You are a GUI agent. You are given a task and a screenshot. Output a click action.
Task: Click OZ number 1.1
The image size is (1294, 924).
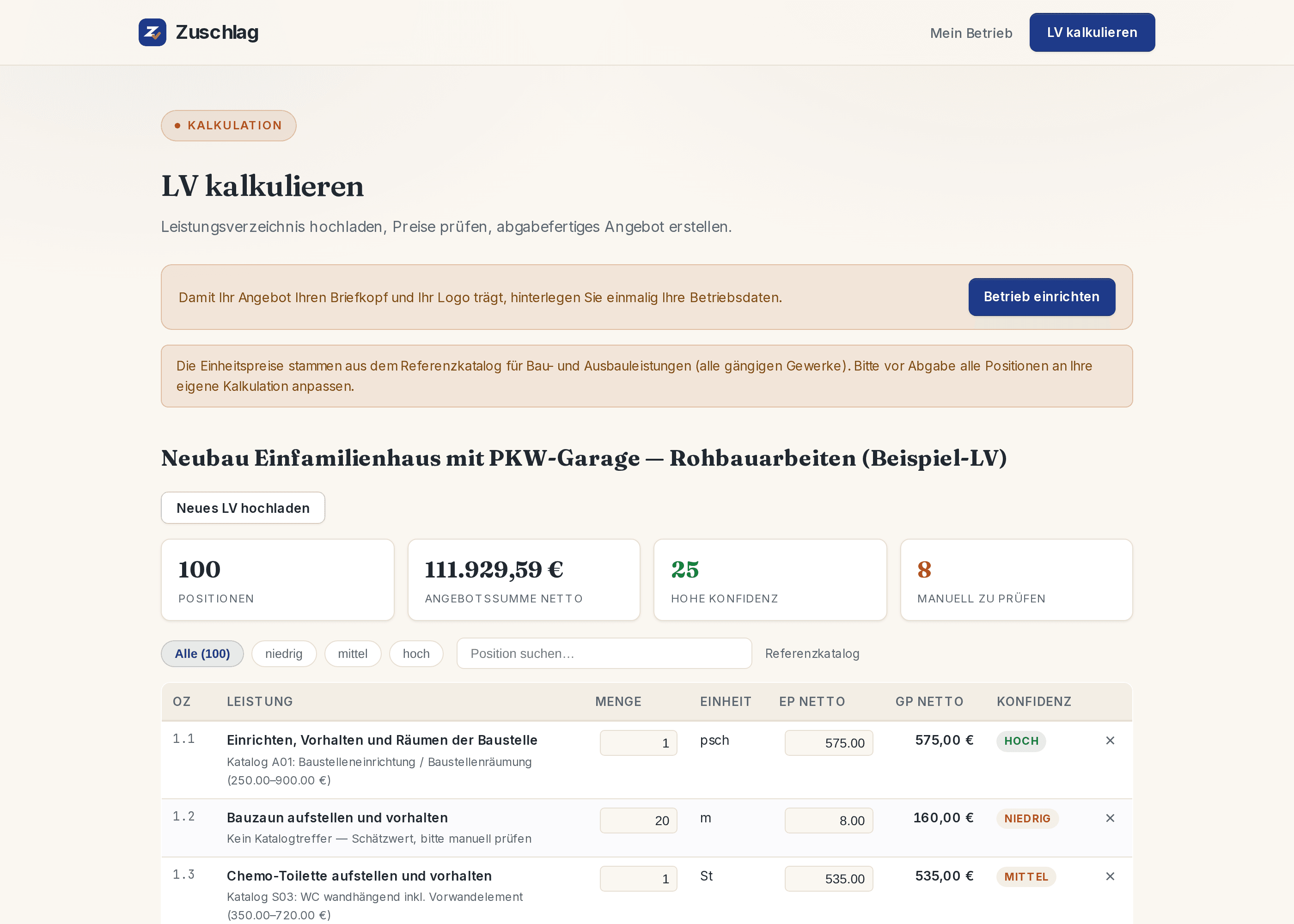click(x=183, y=739)
